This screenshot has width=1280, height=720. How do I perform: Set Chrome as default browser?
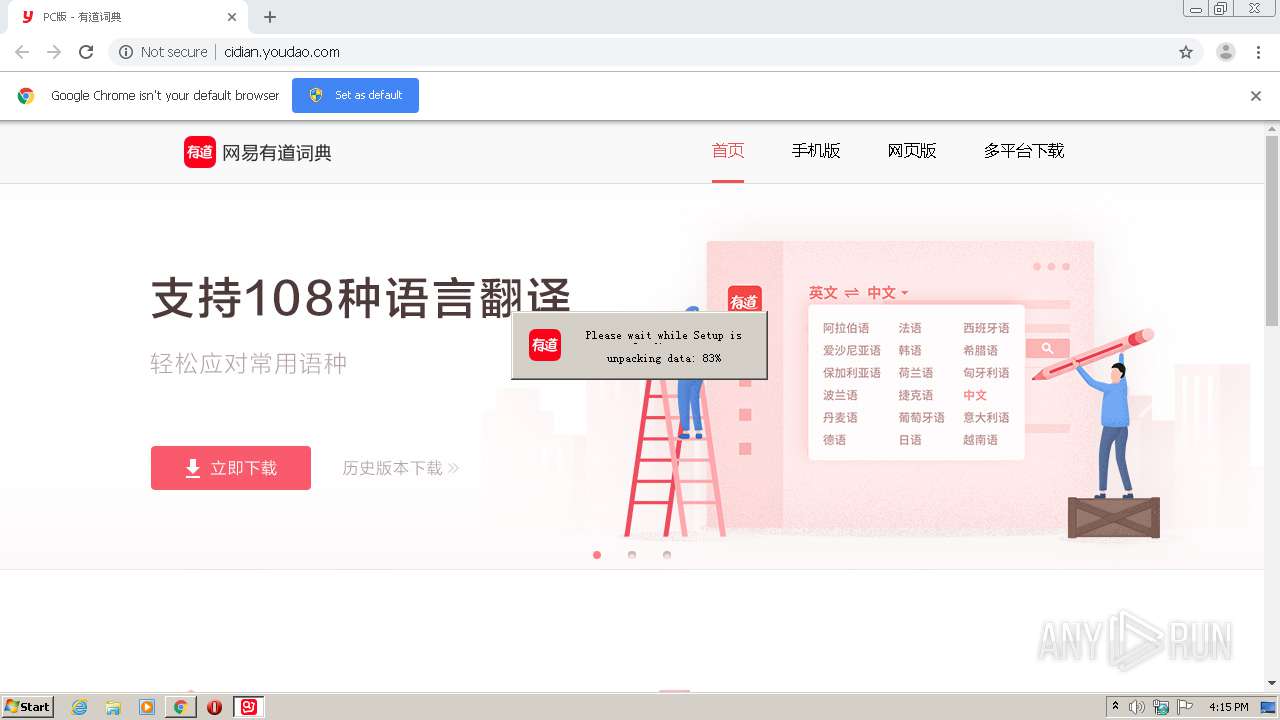pos(355,95)
